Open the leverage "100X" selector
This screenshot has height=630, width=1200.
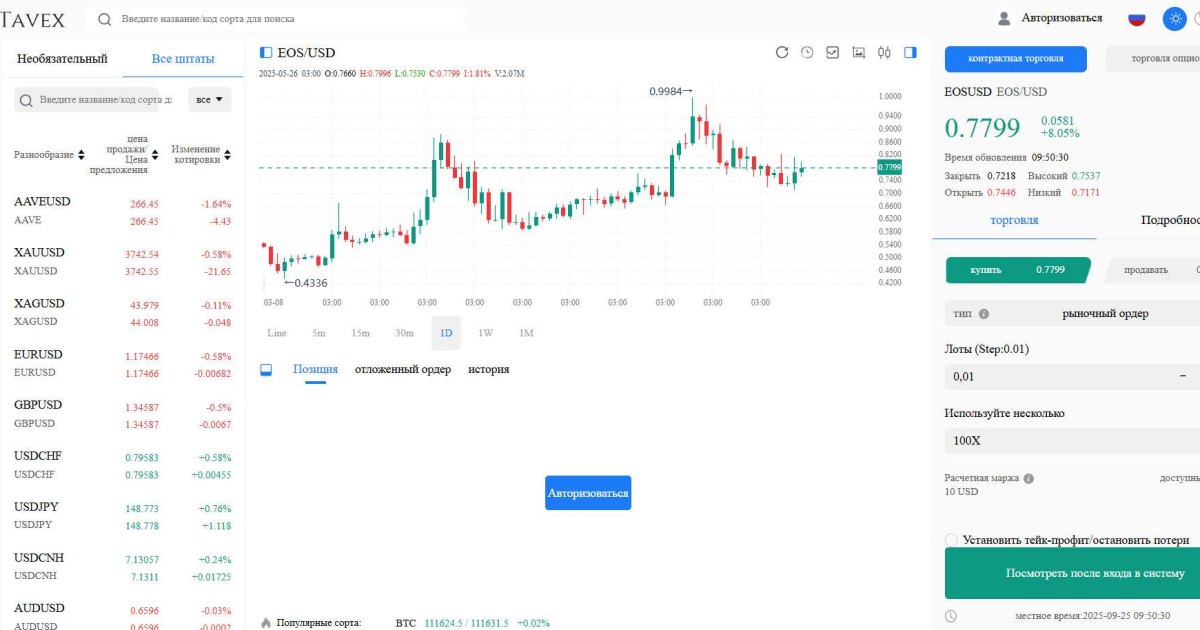click(1072, 440)
